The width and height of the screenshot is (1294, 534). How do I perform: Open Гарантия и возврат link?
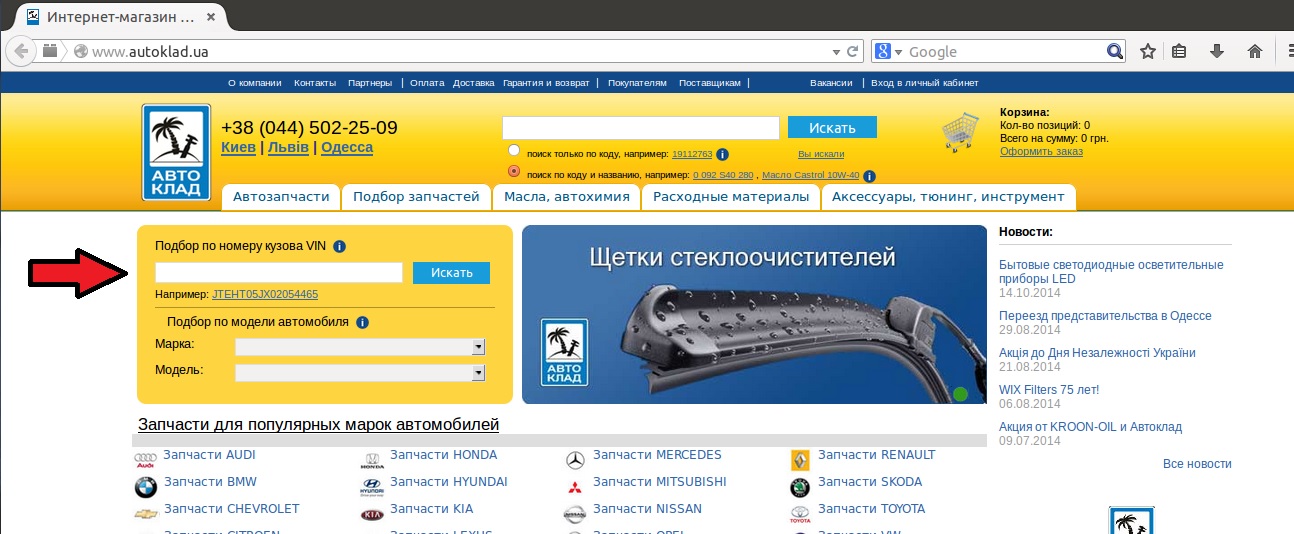[x=546, y=83]
